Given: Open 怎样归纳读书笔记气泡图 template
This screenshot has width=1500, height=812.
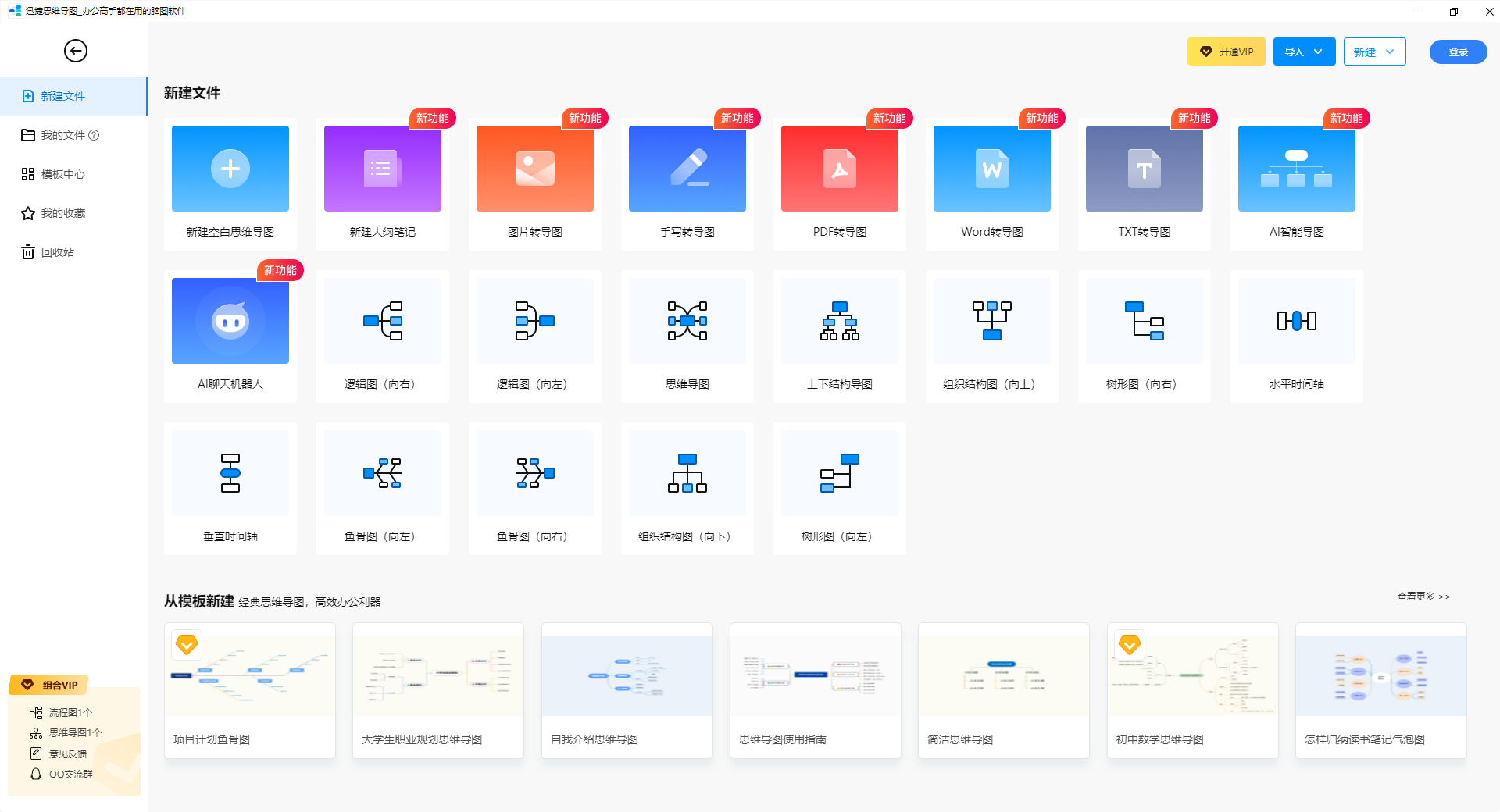Looking at the screenshot, I should click(1381, 690).
